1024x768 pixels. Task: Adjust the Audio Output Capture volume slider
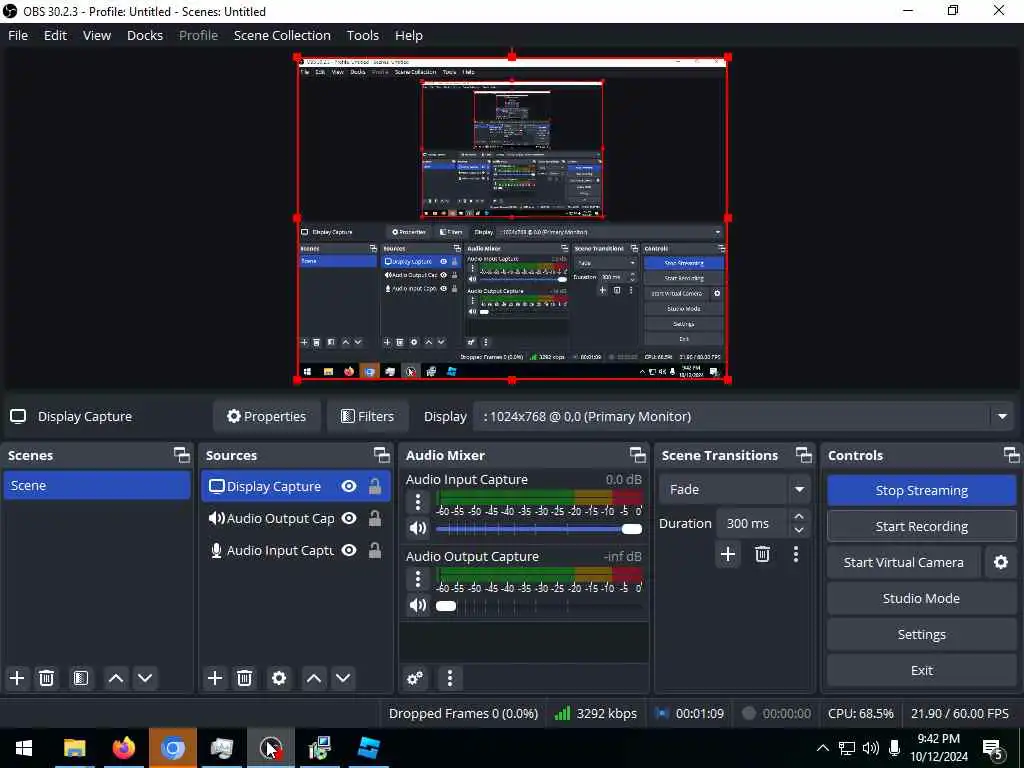539,606
